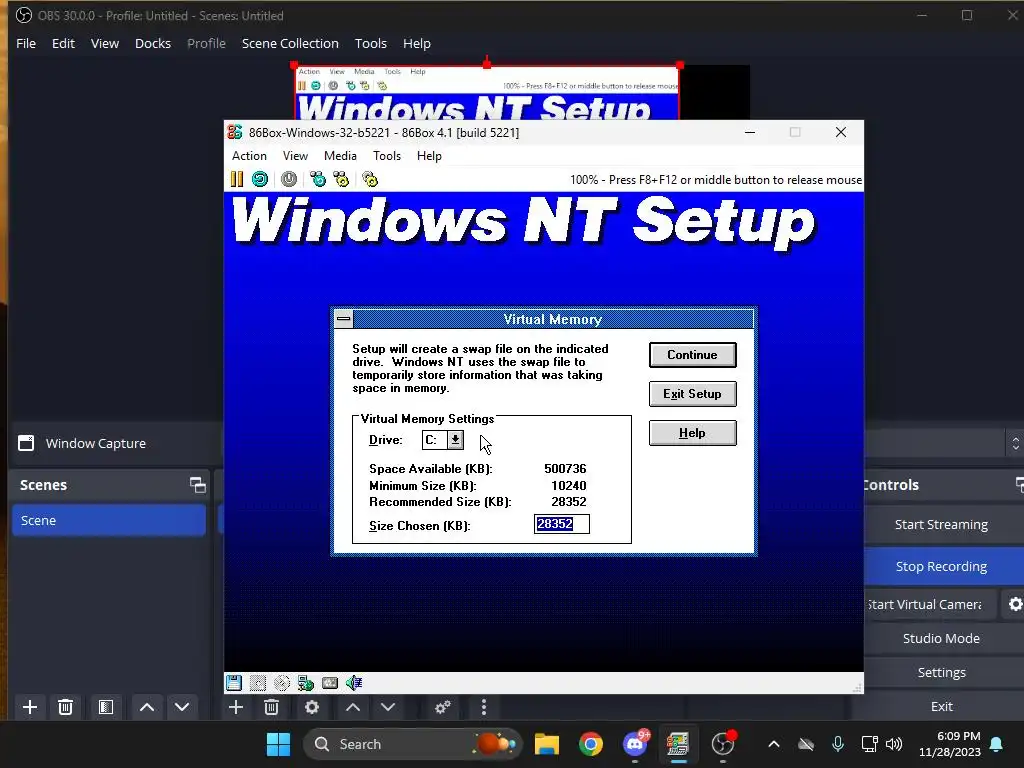Viewport: 1024px width, 768px height.
Task: Remove selected scene with trash icon
Action: pos(65,707)
